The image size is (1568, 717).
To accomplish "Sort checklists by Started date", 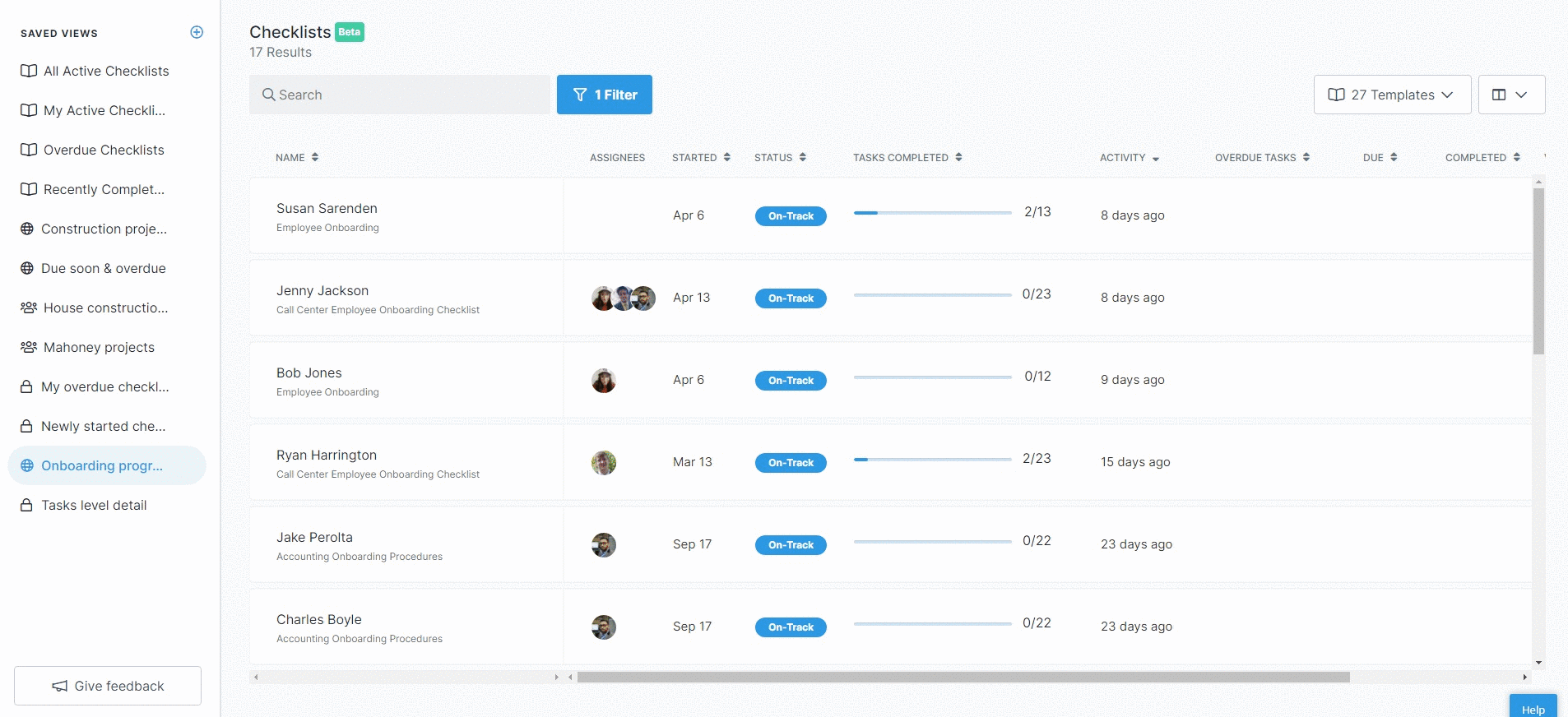I will coord(726,157).
